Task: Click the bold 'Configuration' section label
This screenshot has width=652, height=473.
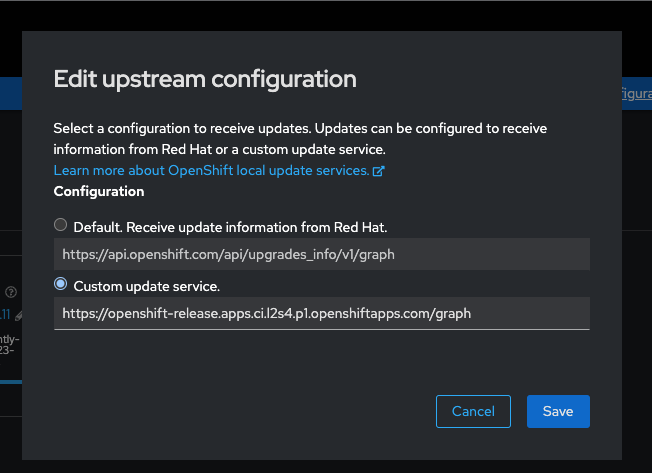Action: tap(99, 191)
